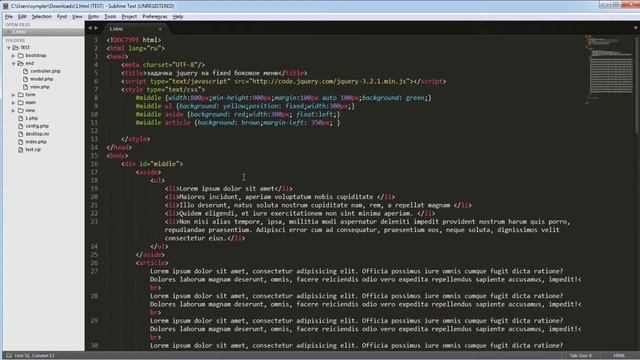This screenshot has height=360, width=640.
Task: Open config.php from the sidebar
Action: [x=37, y=126]
